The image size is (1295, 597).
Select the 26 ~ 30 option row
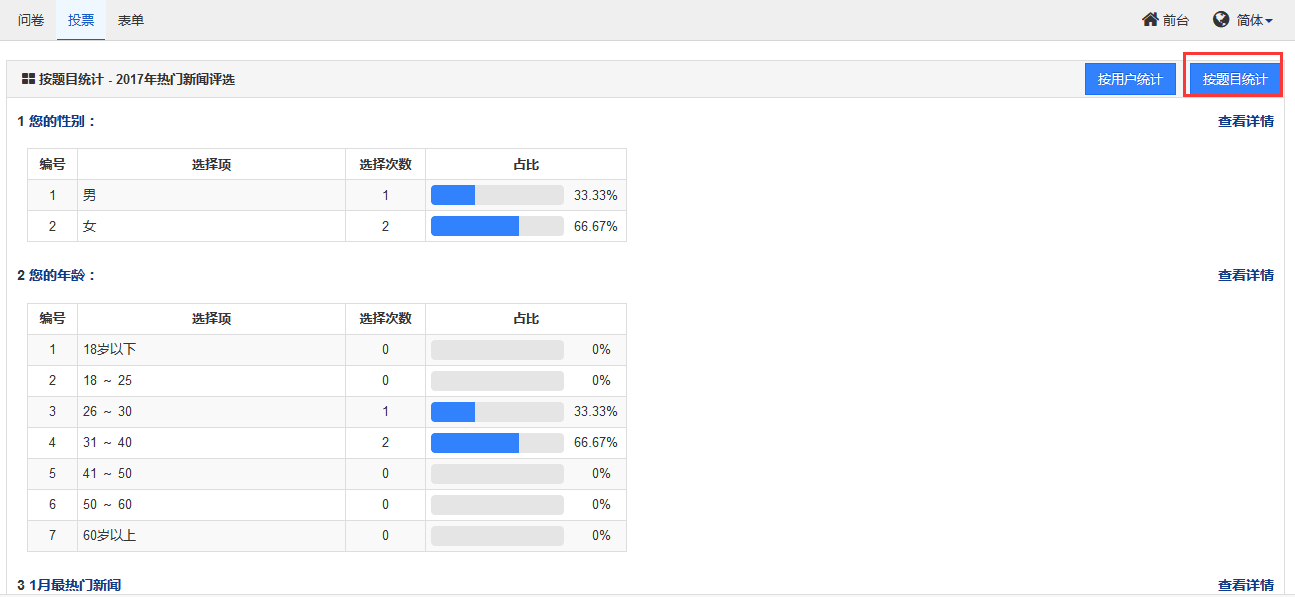tap(327, 412)
